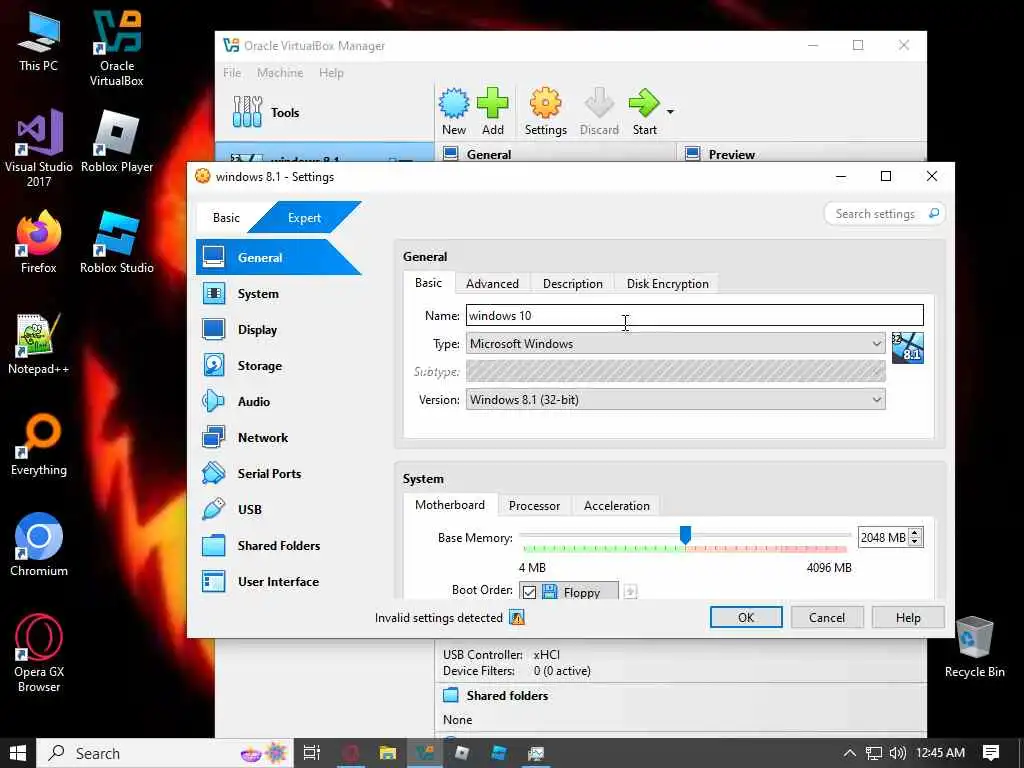Image resolution: width=1024 pixels, height=768 pixels.
Task: Select the Motherboard tab
Action: coord(450,505)
